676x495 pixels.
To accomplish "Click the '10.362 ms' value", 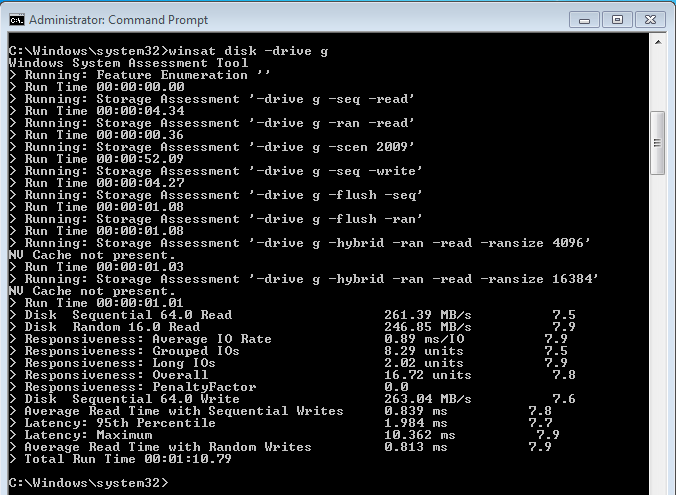I will coord(420,435).
